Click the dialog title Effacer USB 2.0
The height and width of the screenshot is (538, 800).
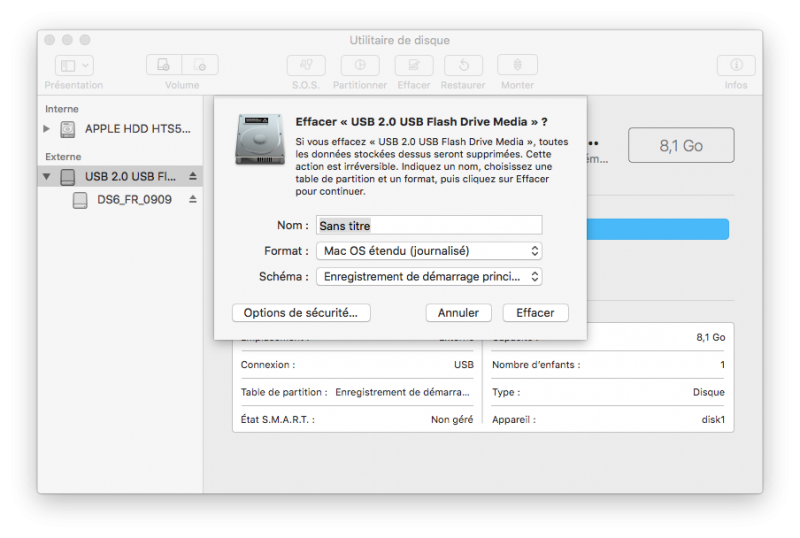tap(421, 121)
